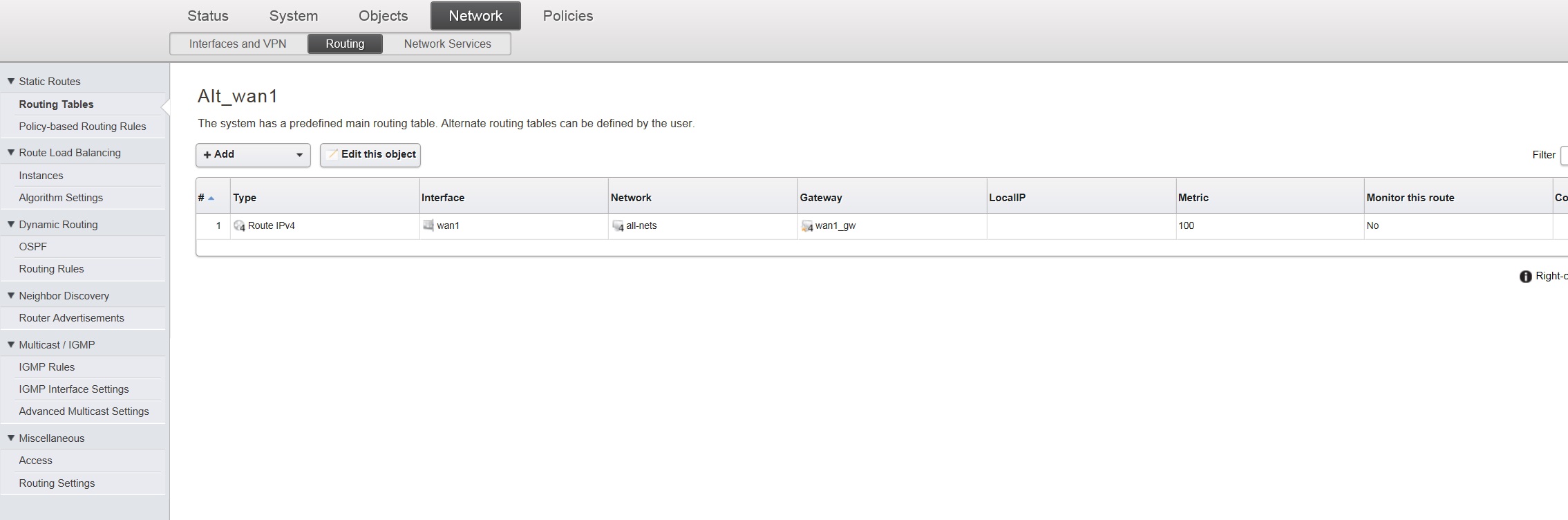Collapse the Route Load Balancing section

[x=11, y=153]
